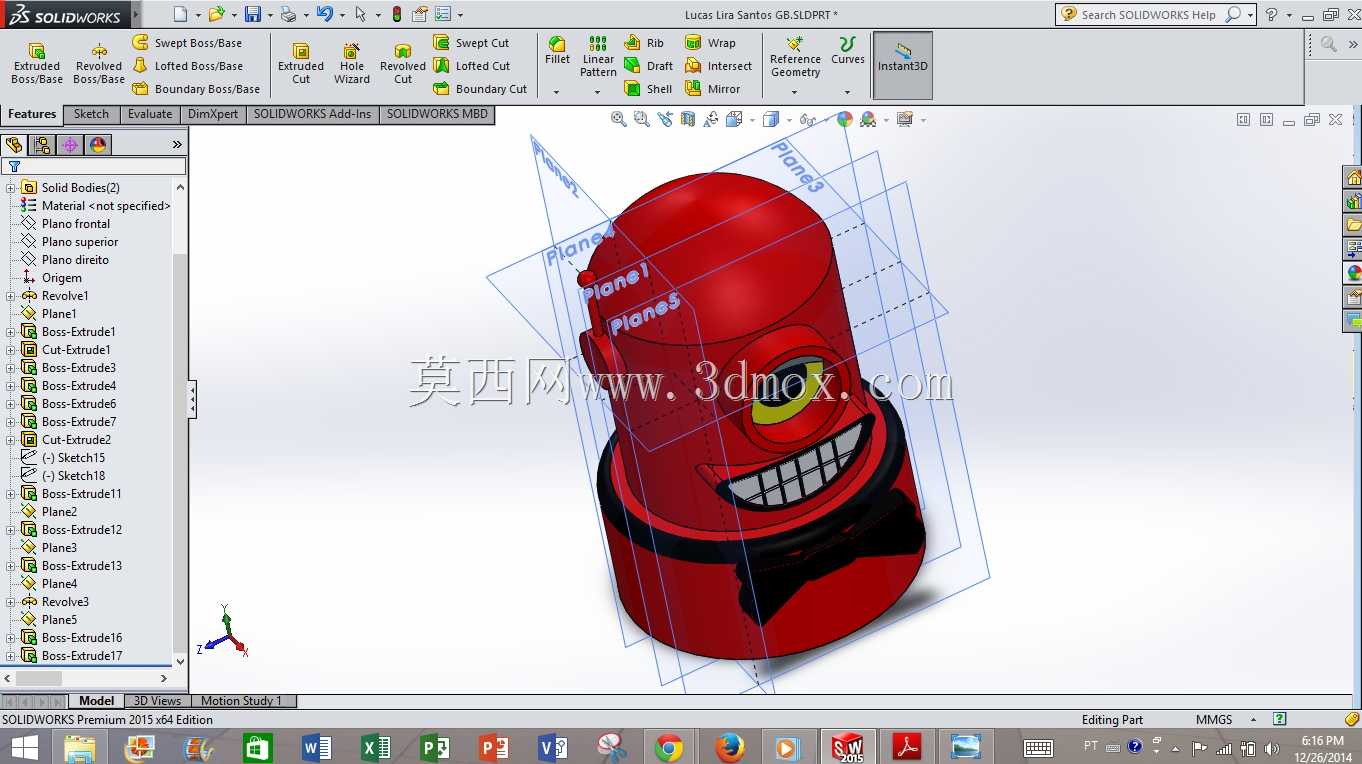Choose the Boundary Cut command

tap(480, 89)
